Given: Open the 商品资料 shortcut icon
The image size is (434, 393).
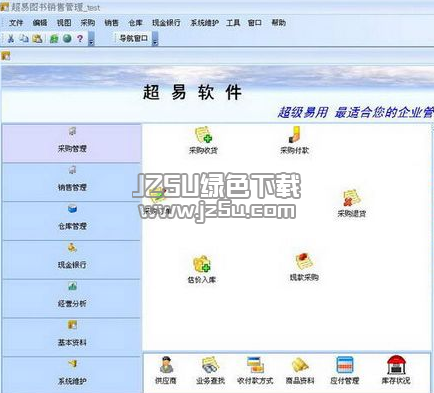Looking at the screenshot, I should point(300,370).
